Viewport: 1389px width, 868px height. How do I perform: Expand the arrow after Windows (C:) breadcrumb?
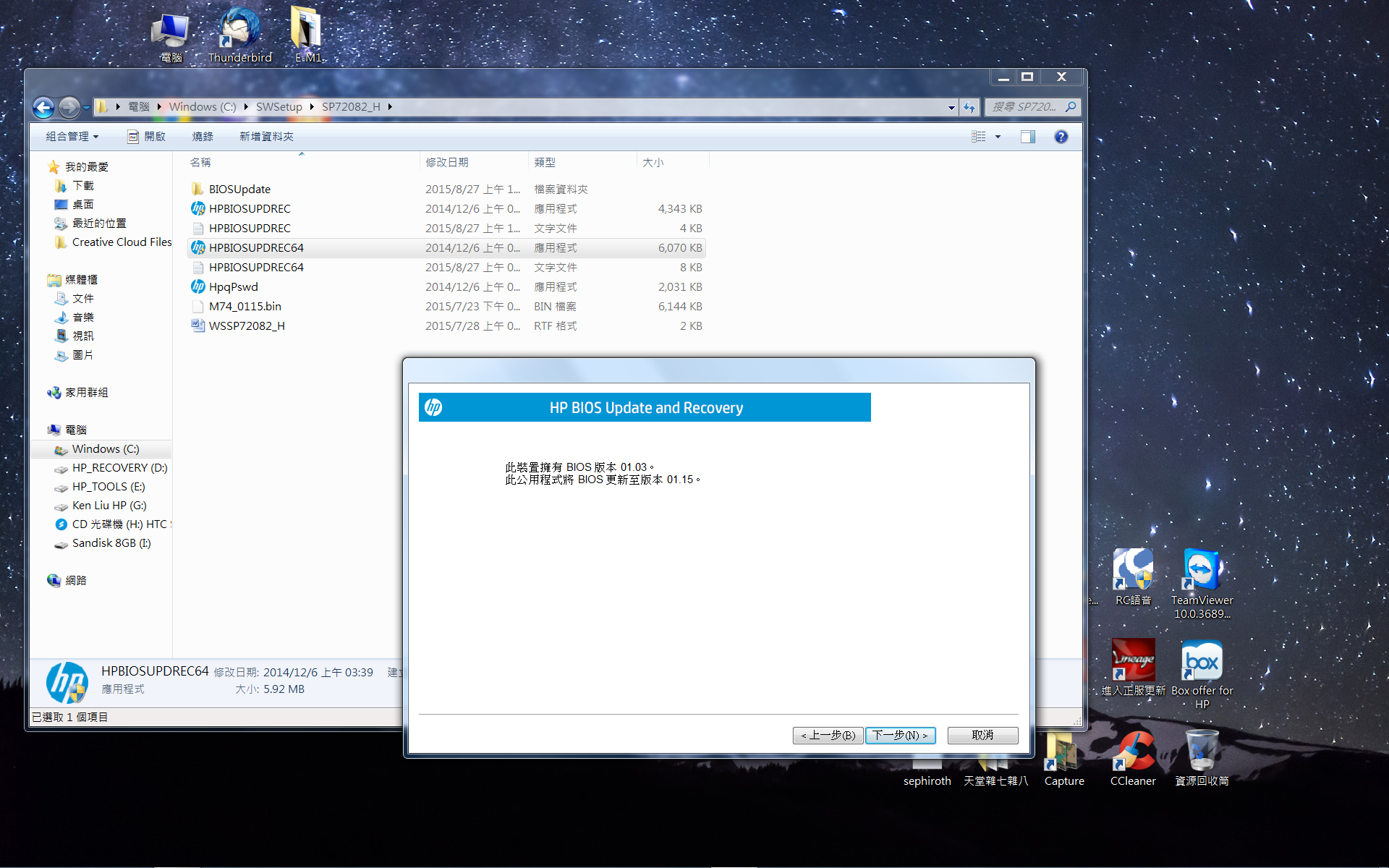(246, 107)
